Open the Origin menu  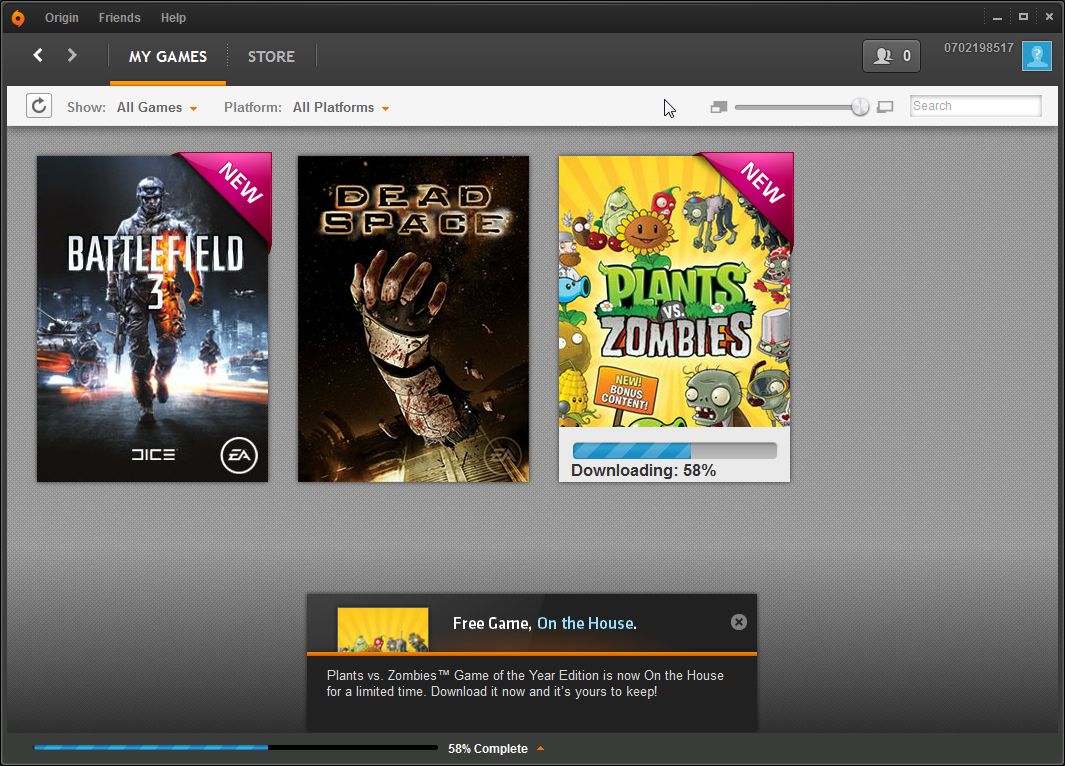(x=62, y=18)
